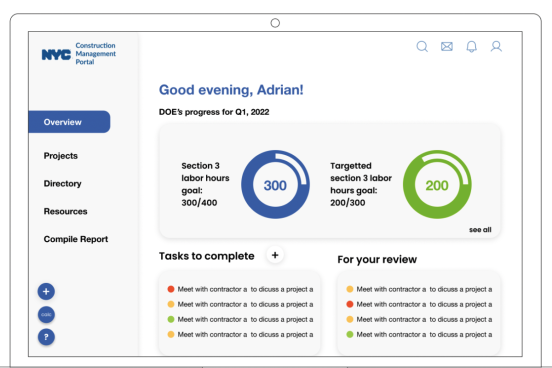Click the Tasks to complete heading

pyautogui.click(x=207, y=256)
